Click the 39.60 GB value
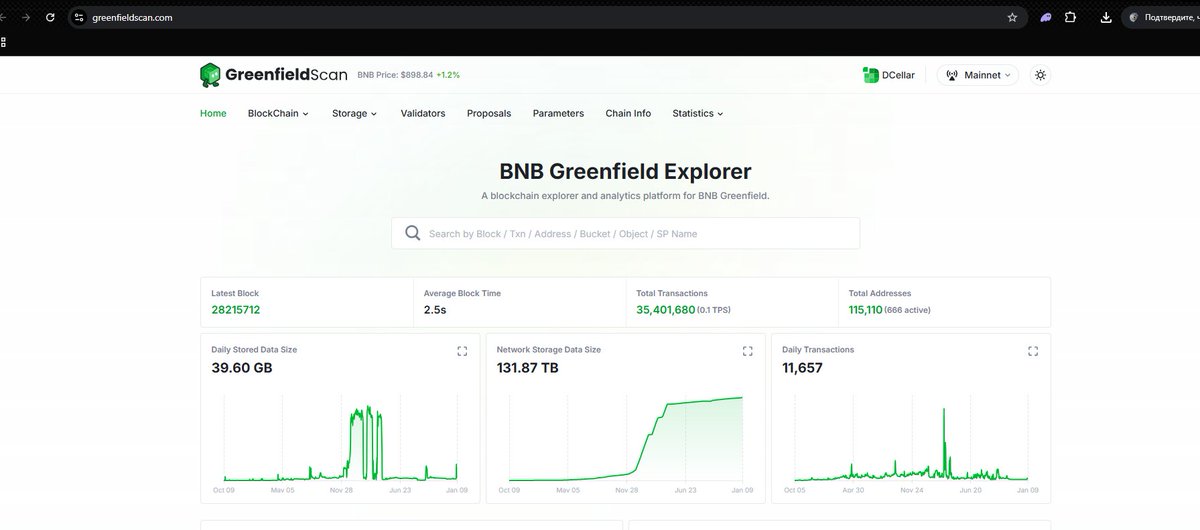 pyautogui.click(x=242, y=368)
